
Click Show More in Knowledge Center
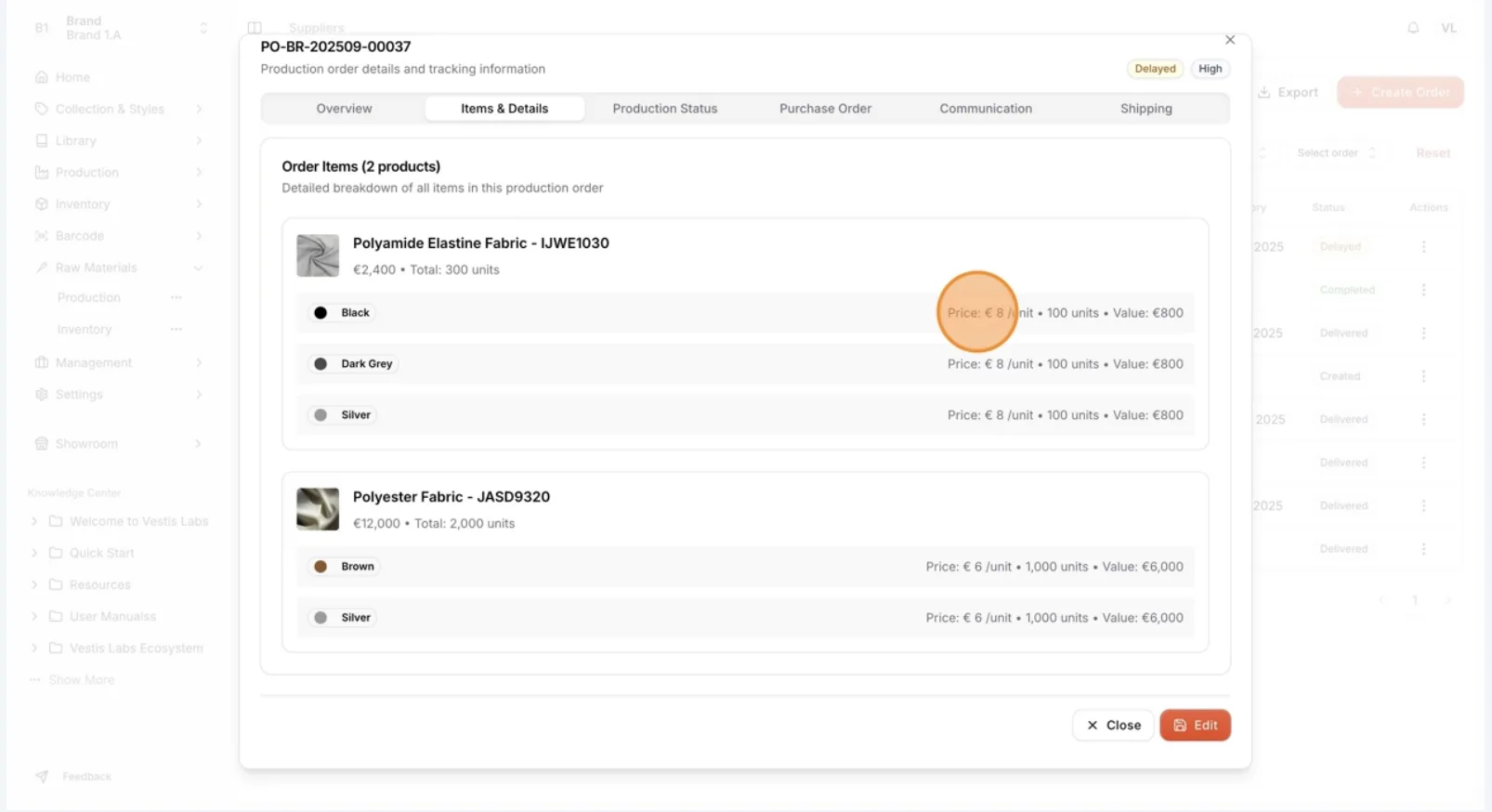click(x=82, y=680)
